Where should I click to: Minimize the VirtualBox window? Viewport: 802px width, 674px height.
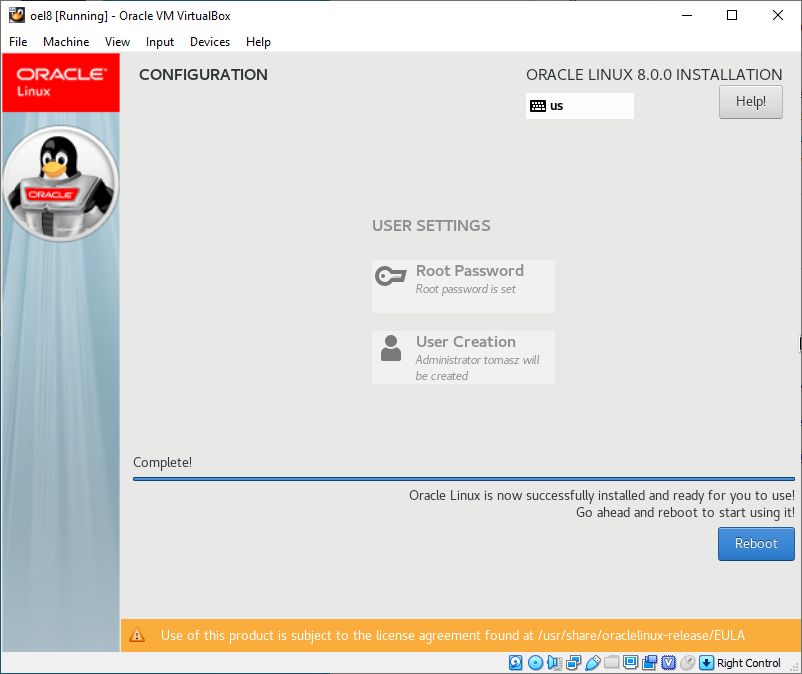687,15
